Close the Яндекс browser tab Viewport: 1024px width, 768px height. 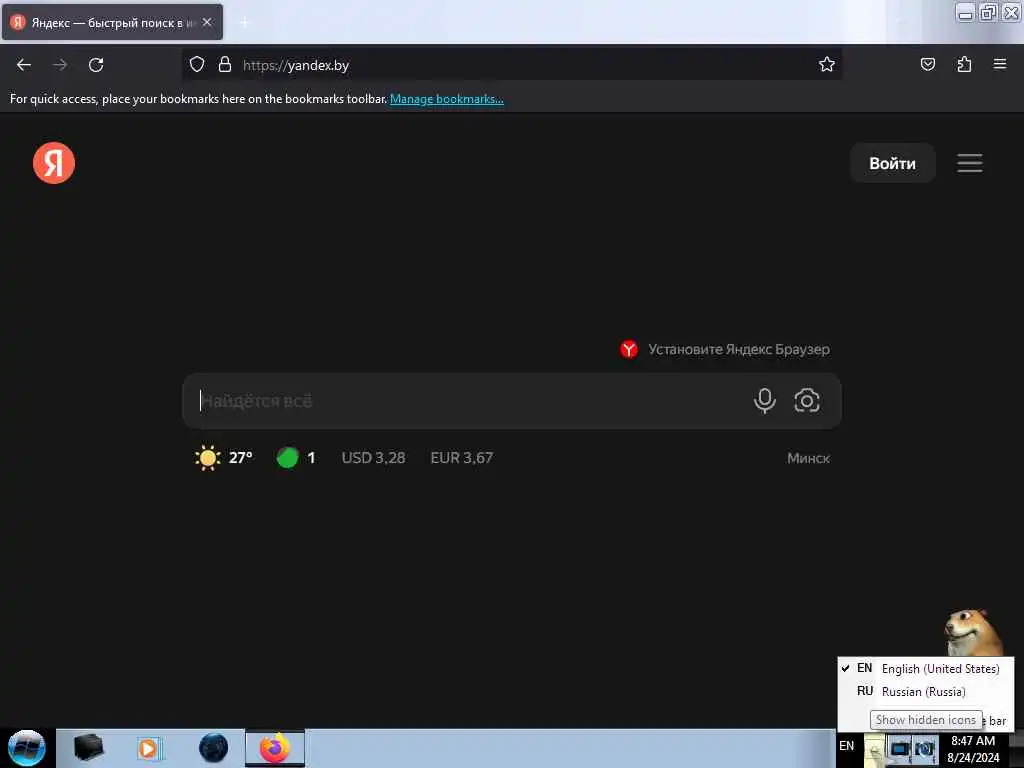tap(207, 22)
